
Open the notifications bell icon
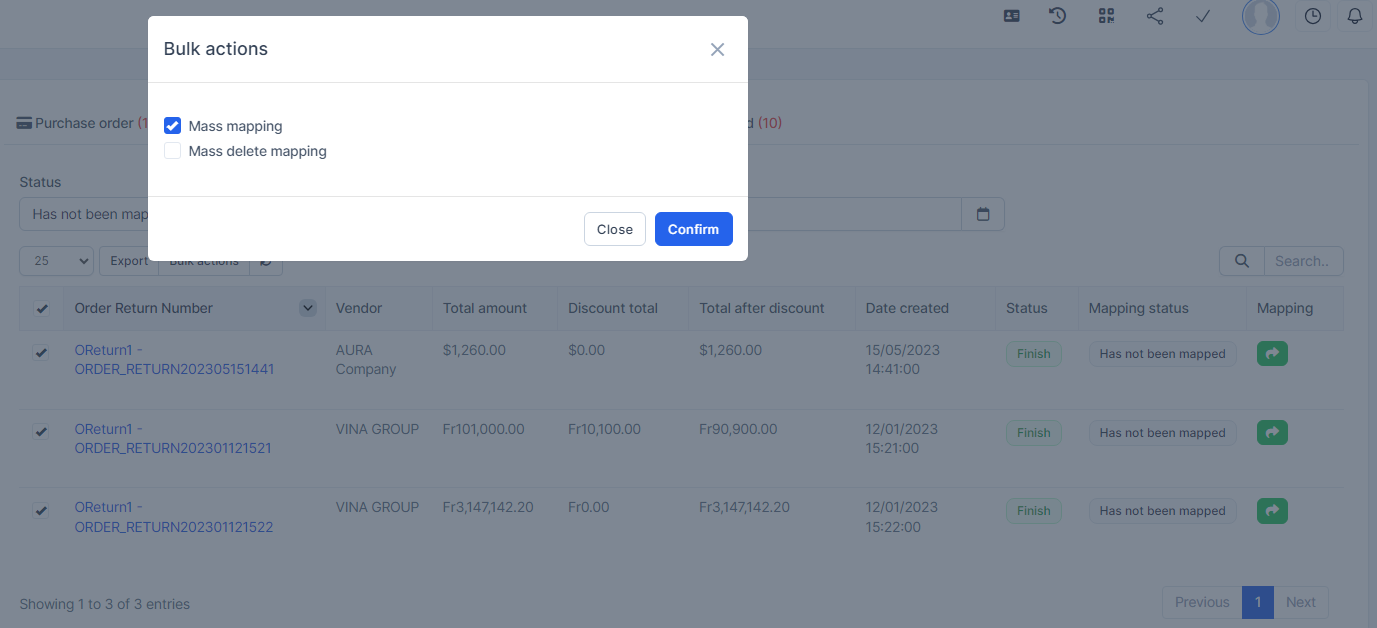click(1355, 16)
